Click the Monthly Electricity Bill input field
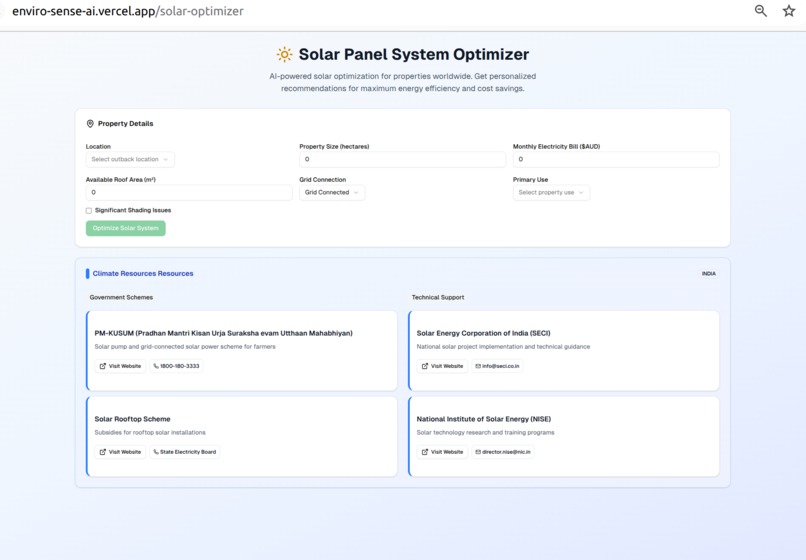806x560 pixels. pyautogui.click(x=616, y=159)
